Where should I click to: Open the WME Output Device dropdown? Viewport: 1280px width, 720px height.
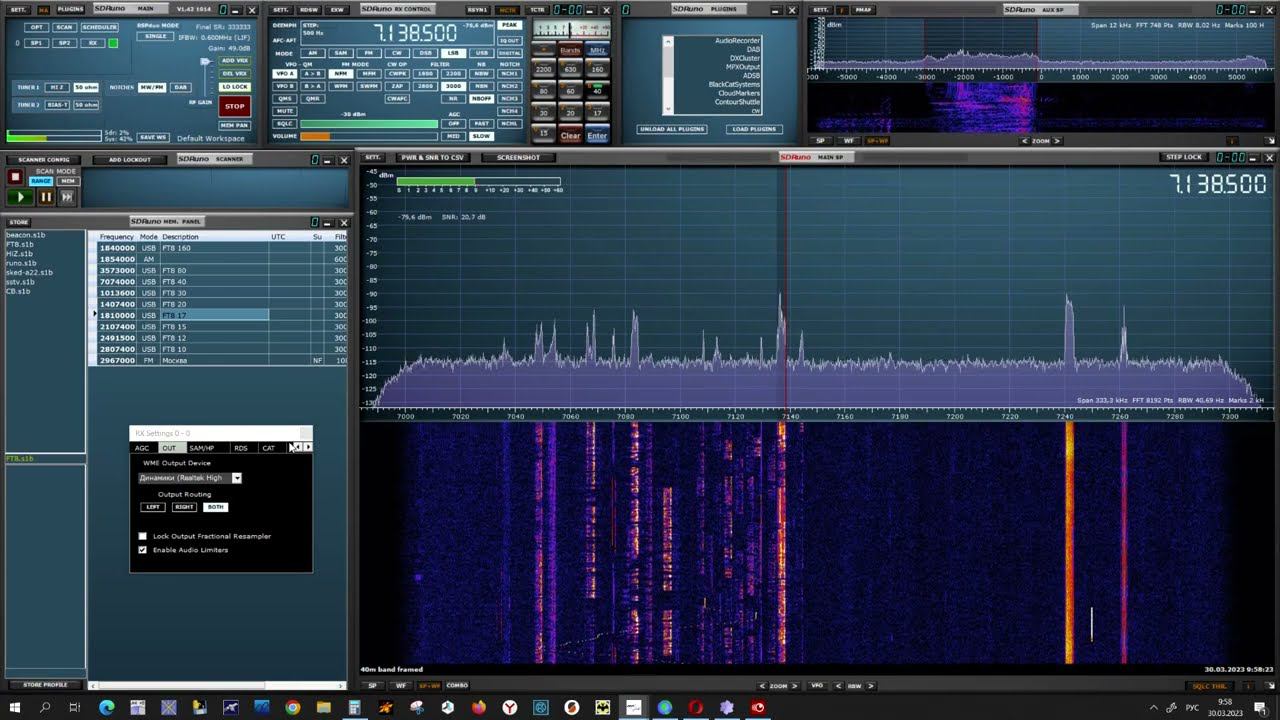click(237, 478)
